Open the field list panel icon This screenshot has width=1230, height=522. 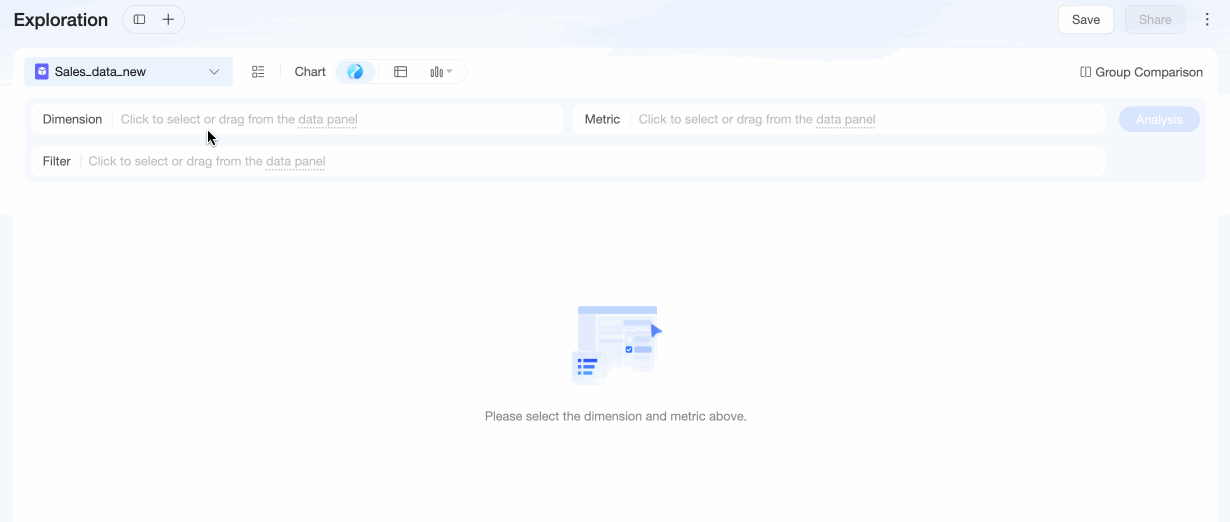[x=258, y=72]
